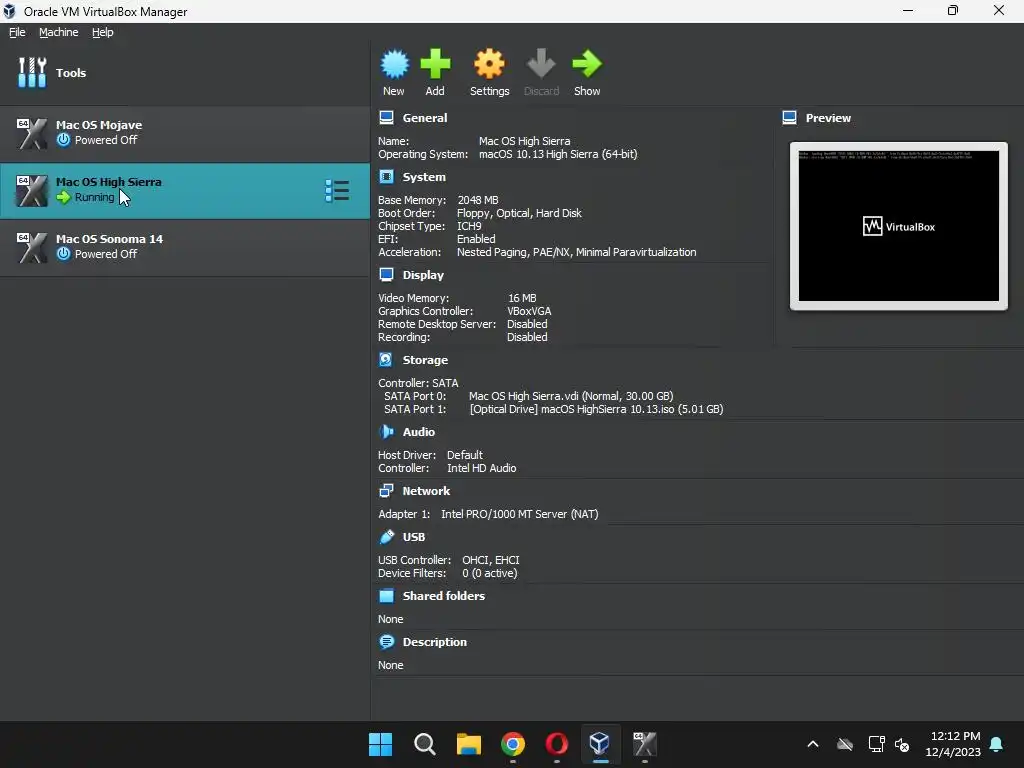Click the Intel HD Audio controller value
The image size is (1024, 768).
coord(481,468)
